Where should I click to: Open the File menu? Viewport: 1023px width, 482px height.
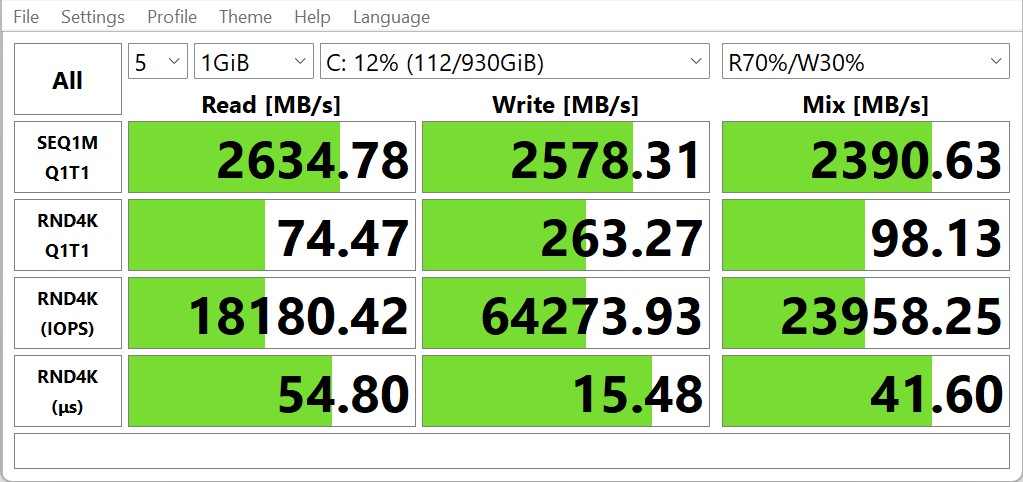point(26,17)
